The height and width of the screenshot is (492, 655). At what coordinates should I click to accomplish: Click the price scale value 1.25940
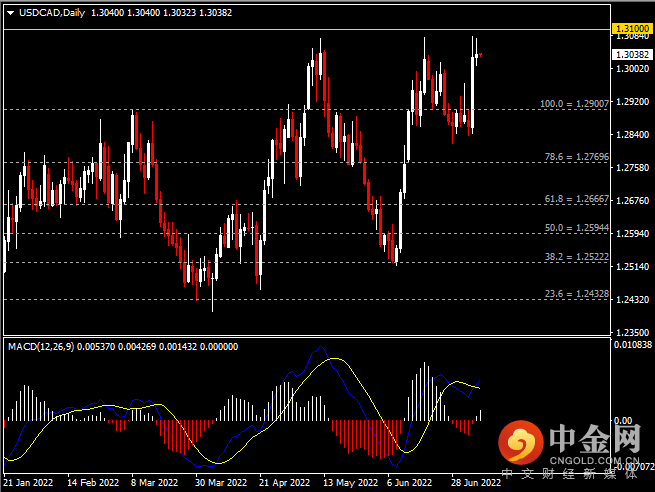[632, 233]
